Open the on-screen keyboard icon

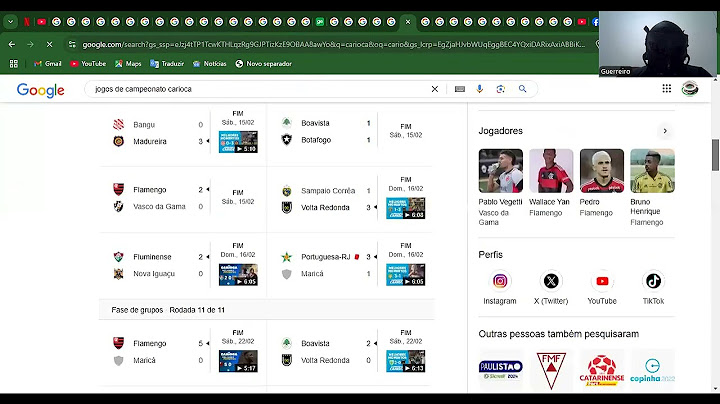460,89
